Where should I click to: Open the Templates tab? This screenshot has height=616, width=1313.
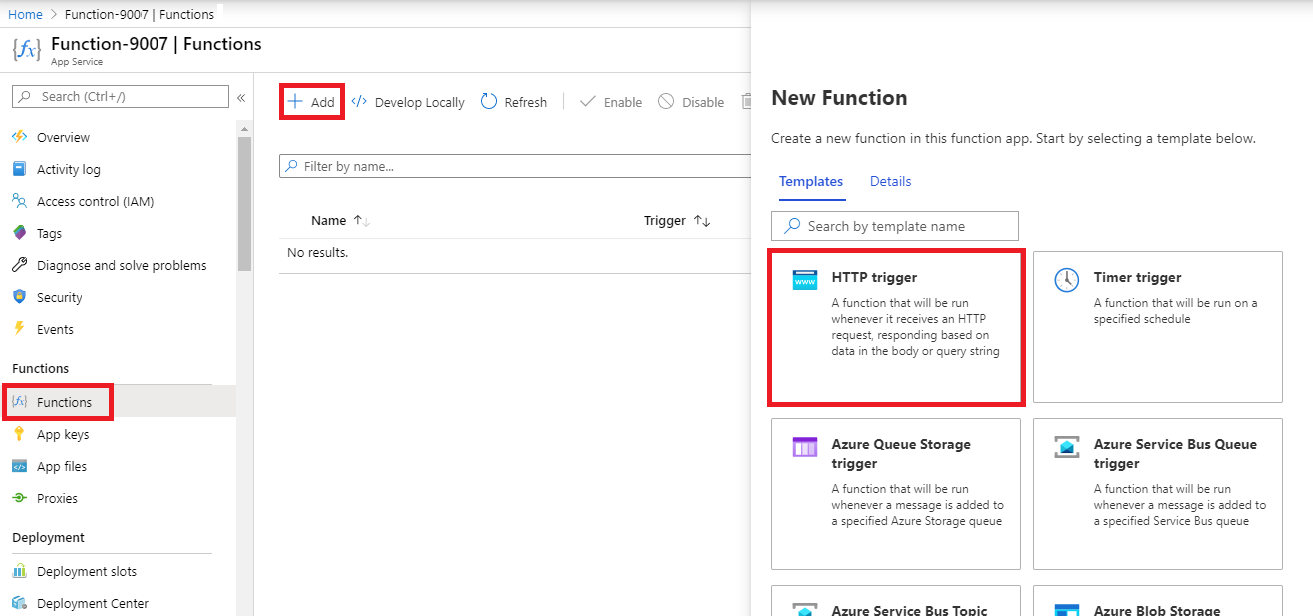811,181
